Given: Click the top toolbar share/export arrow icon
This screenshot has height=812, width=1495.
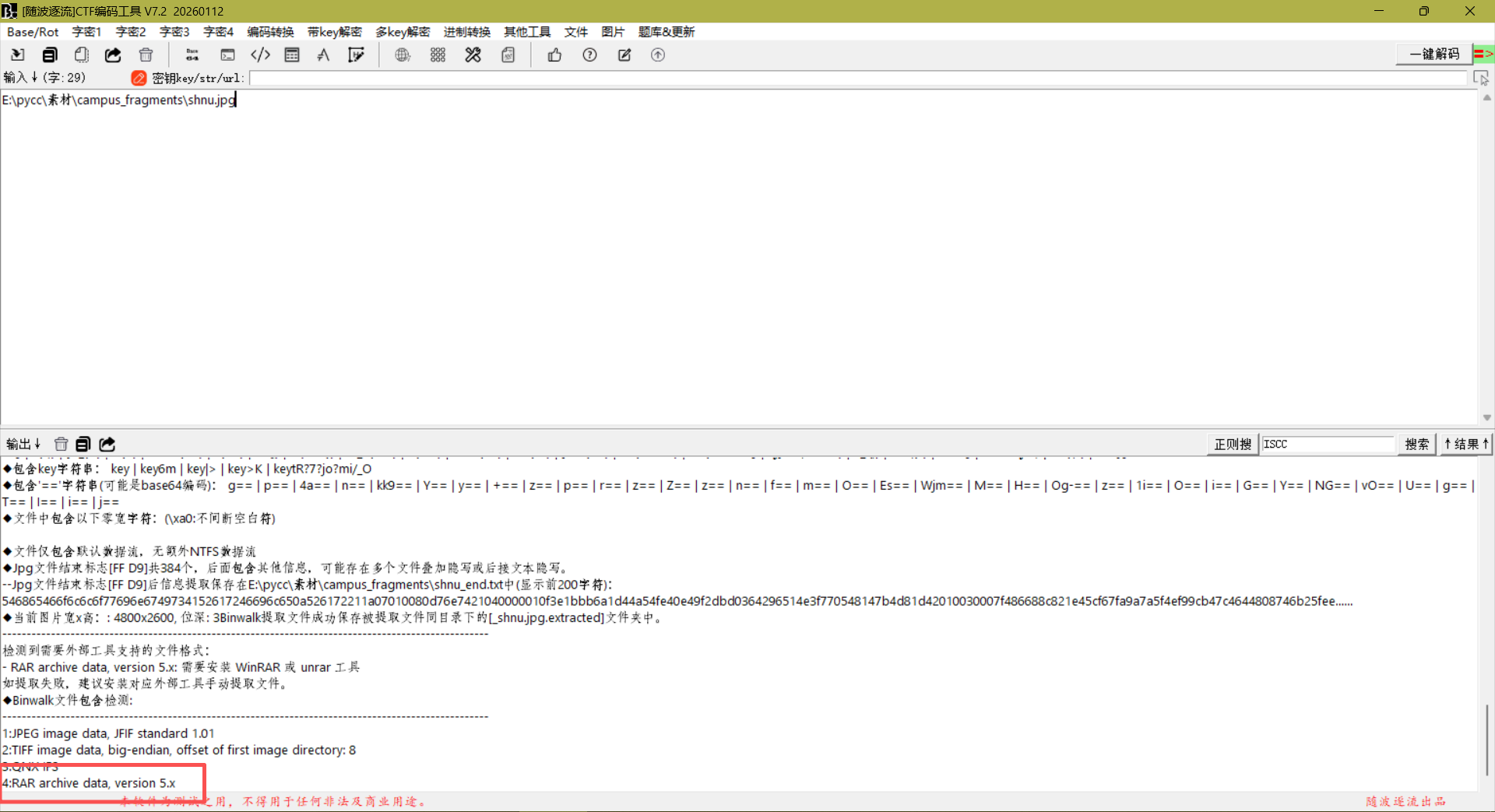Looking at the screenshot, I should [114, 54].
